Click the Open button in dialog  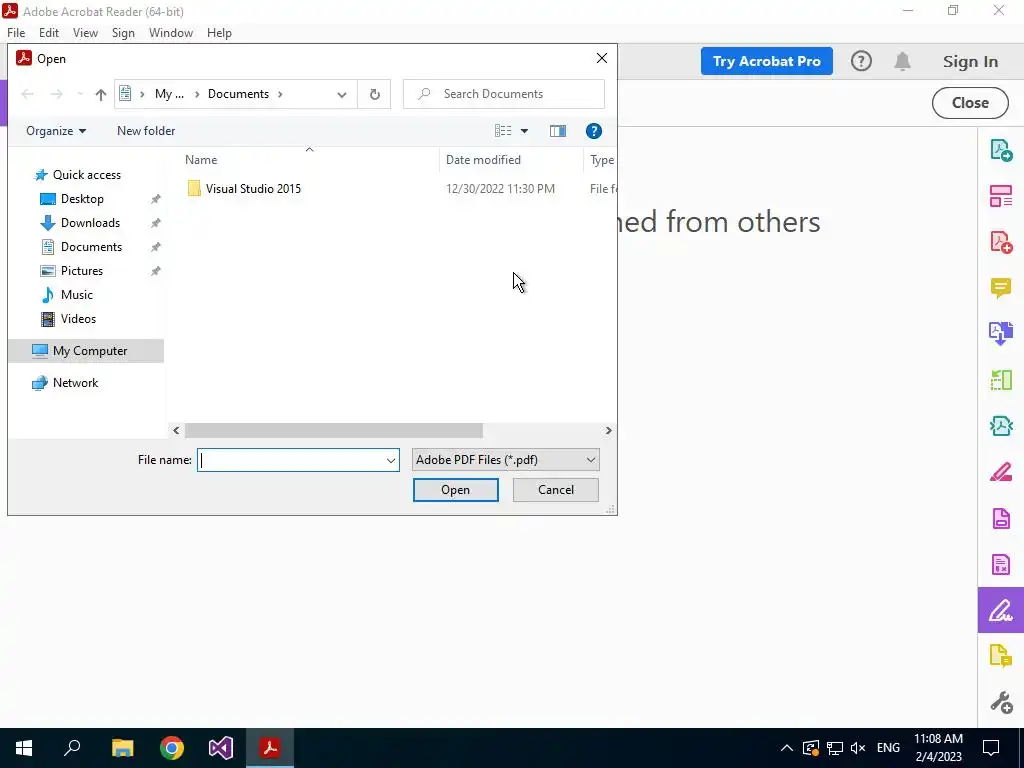pos(455,490)
